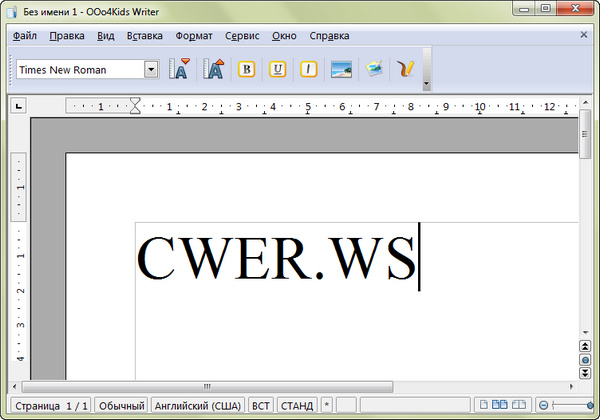Toggle underline formatting
Viewport: 600px width, 420px height.
pyautogui.click(x=277, y=69)
